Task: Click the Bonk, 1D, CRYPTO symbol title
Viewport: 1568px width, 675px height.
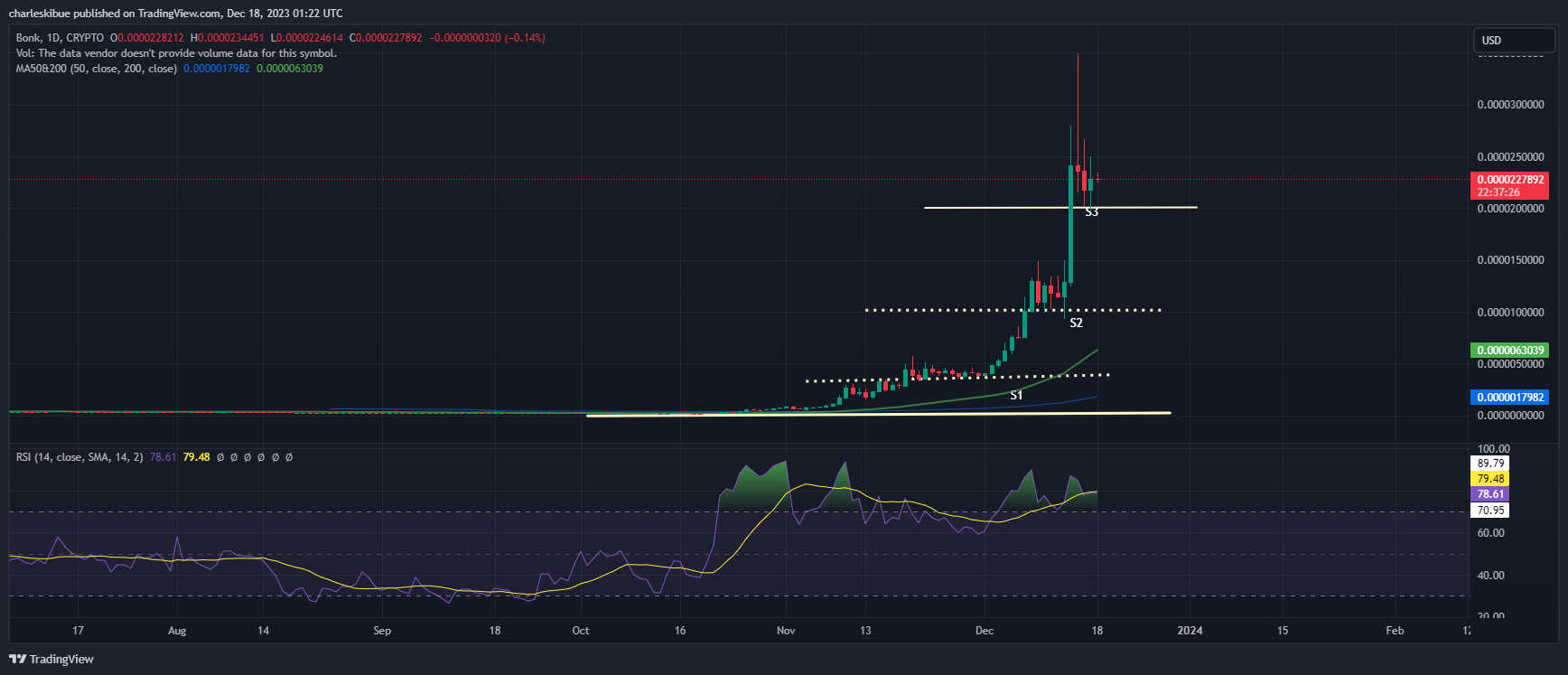Action: 60,38
